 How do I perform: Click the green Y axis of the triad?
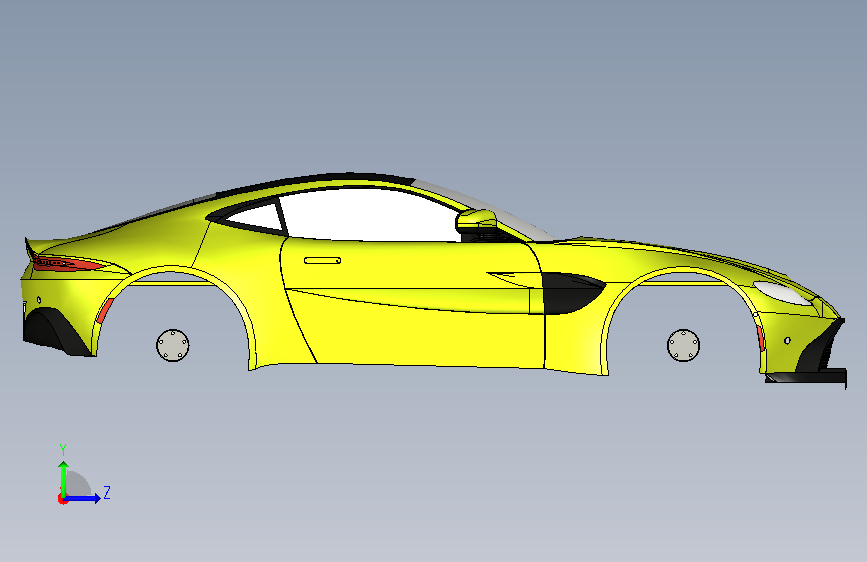pyautogui.click(x=63, y=478)
